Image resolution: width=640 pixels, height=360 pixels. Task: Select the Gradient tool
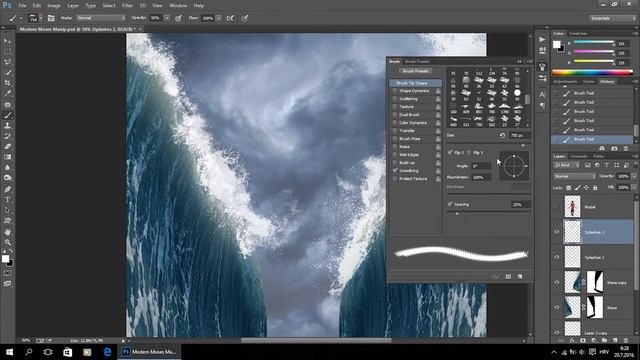click(7, 157)
